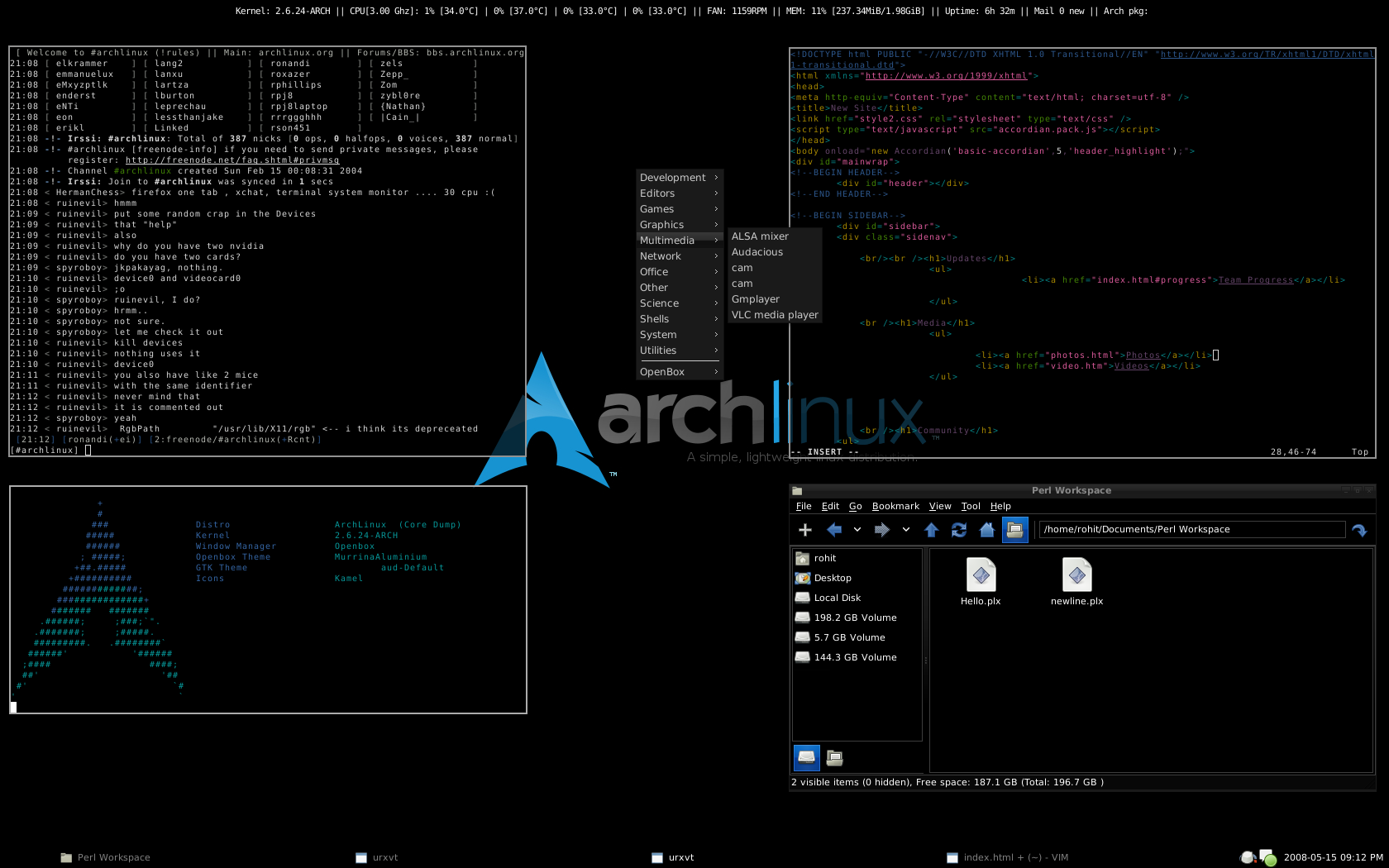Viewport: 1389px width, 868px height.
Task: Click the folder path input field
Action: click(x=1192, y=530)
